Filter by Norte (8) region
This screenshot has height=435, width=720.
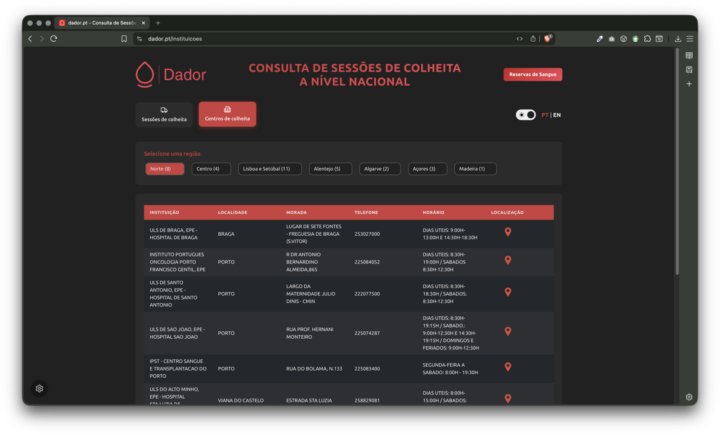coord(165,169)
